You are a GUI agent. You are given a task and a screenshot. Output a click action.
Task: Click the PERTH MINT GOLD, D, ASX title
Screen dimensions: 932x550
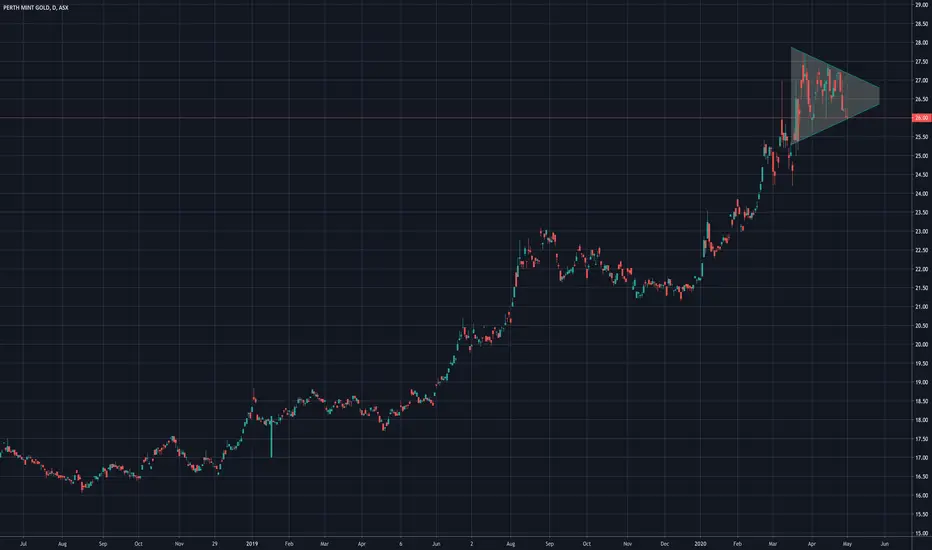36,8
